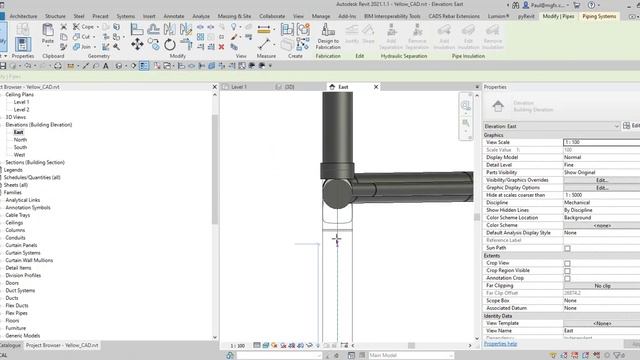Click the Create Group icon
The width and height of the screenshot is (640, 360).
point(303,29)
